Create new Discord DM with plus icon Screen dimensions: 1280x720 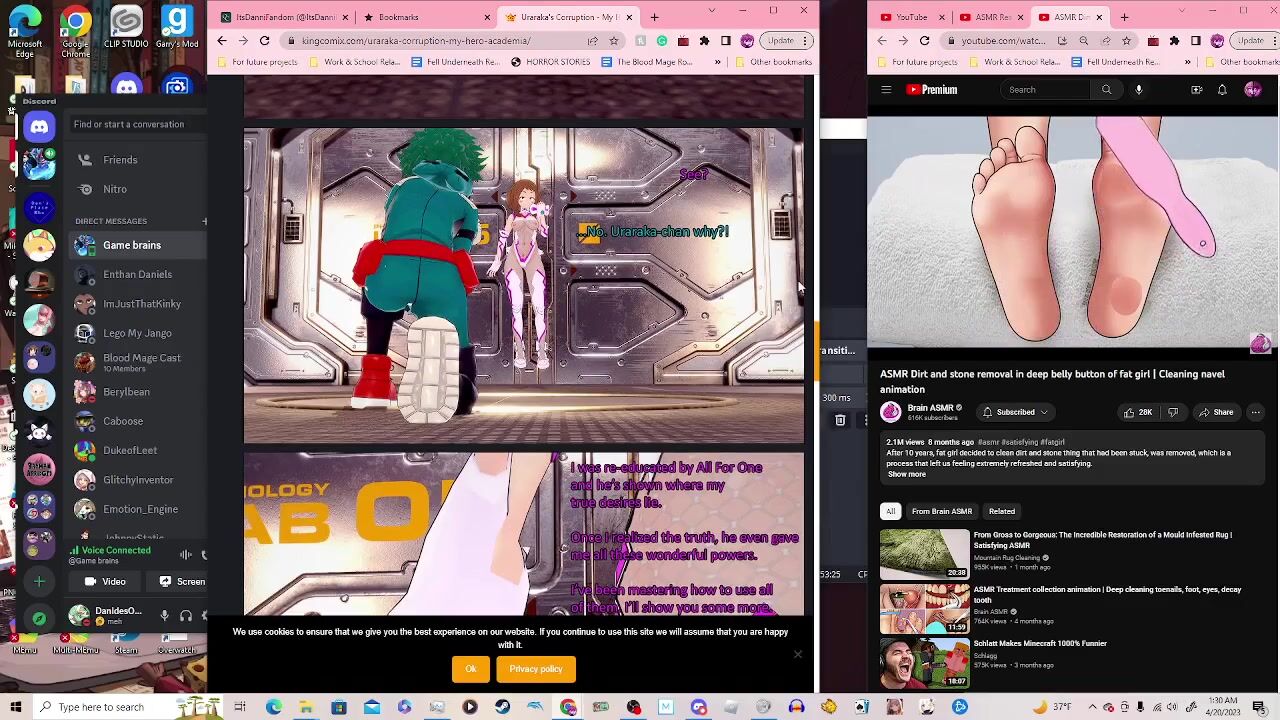(x=204, y=221)
